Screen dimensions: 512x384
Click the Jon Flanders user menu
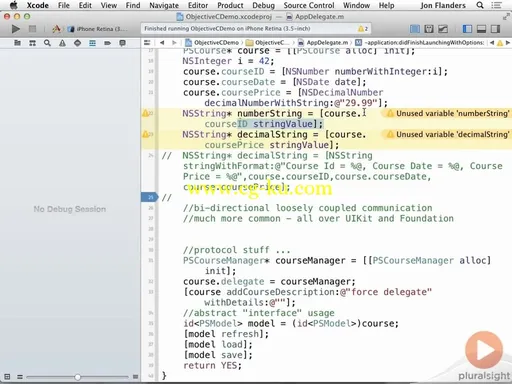[443, 5]
